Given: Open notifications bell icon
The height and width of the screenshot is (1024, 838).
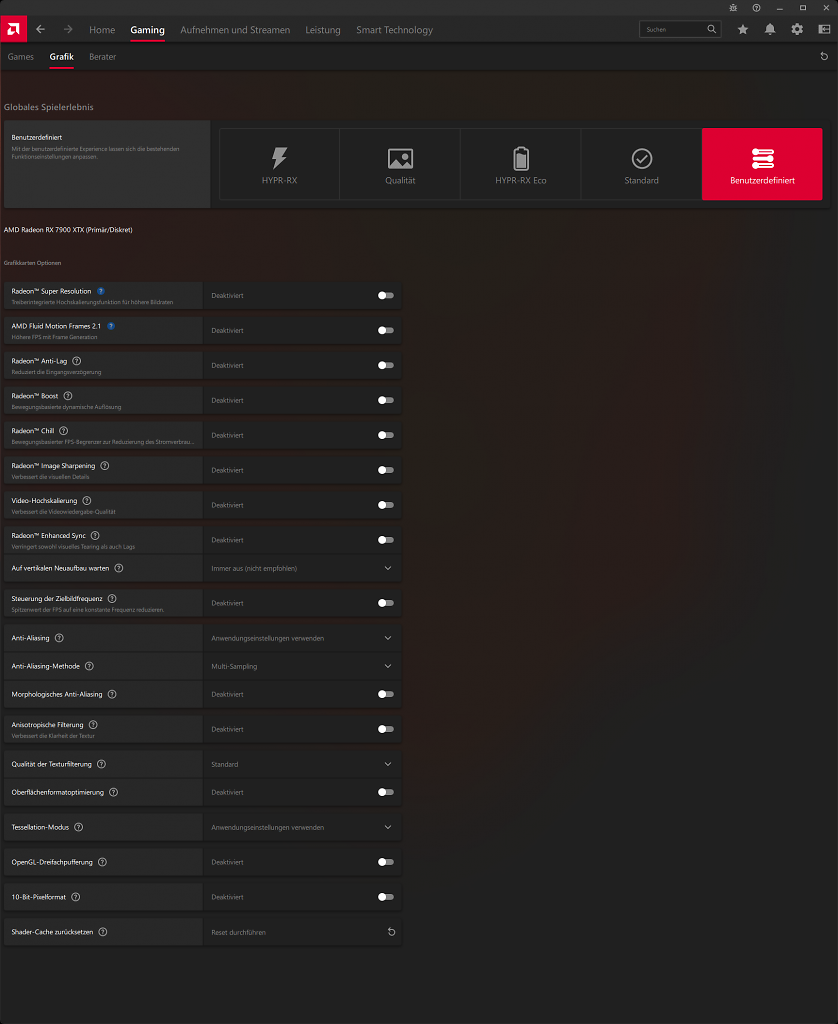Looking at the screenshot, I should 770,29.
